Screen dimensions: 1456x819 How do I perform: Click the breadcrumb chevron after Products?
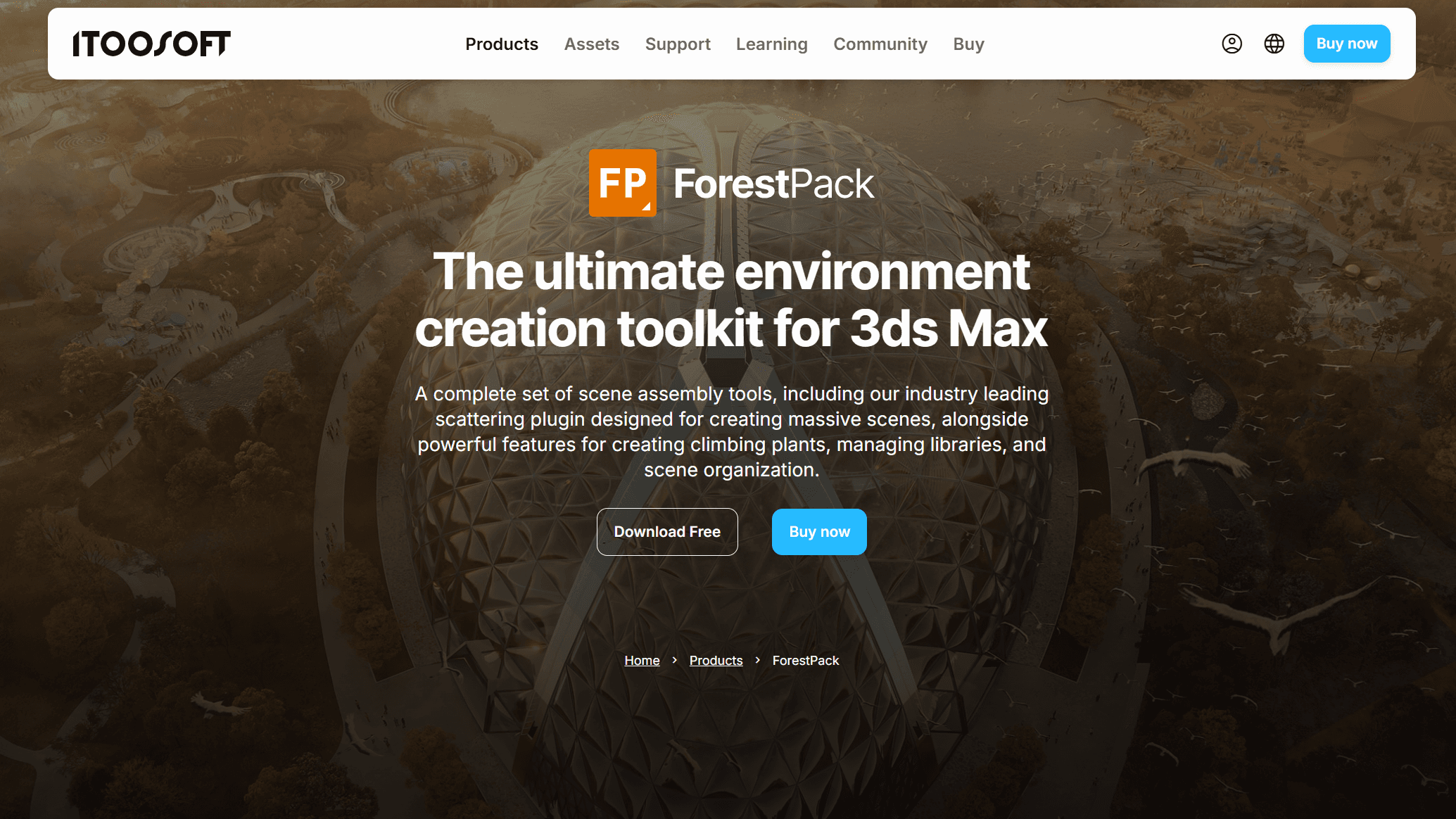click(x=757, y=660)
